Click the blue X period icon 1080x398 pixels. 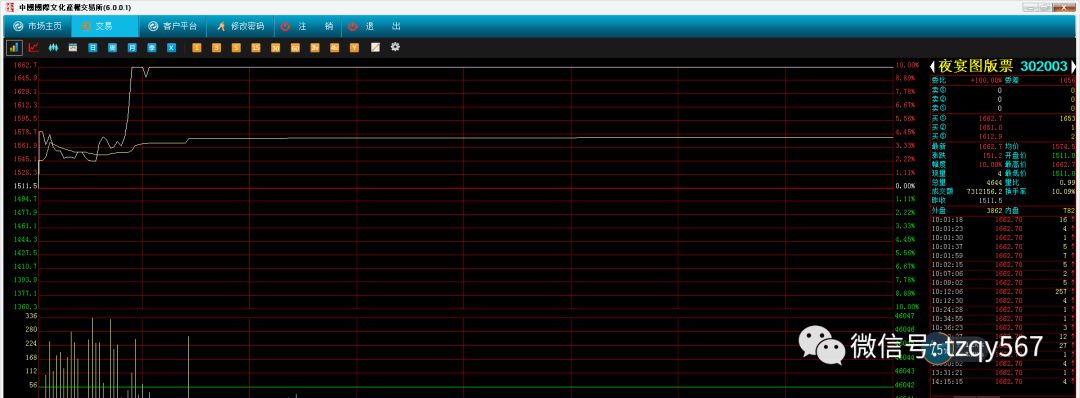(x=172, y=48)
